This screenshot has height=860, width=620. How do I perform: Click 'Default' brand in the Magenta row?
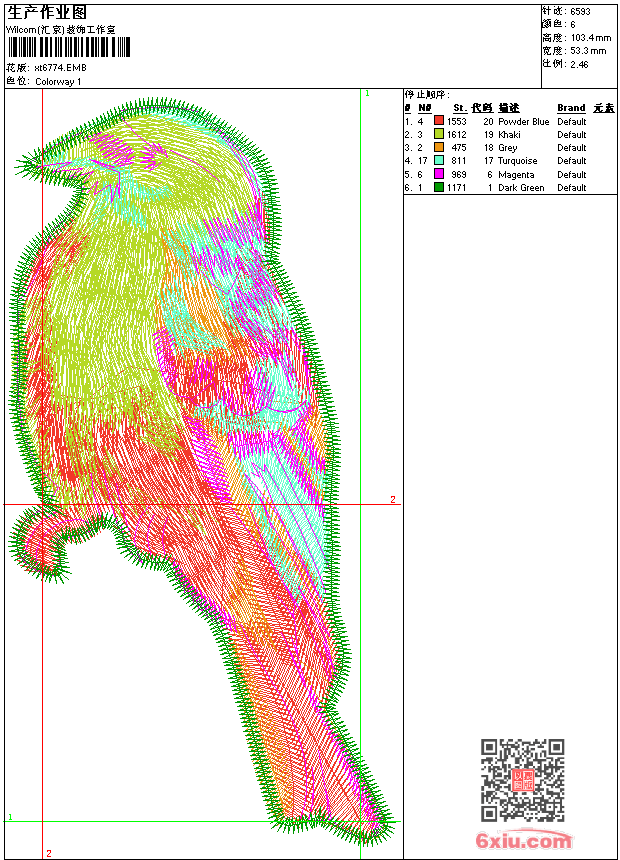(572, 174)
